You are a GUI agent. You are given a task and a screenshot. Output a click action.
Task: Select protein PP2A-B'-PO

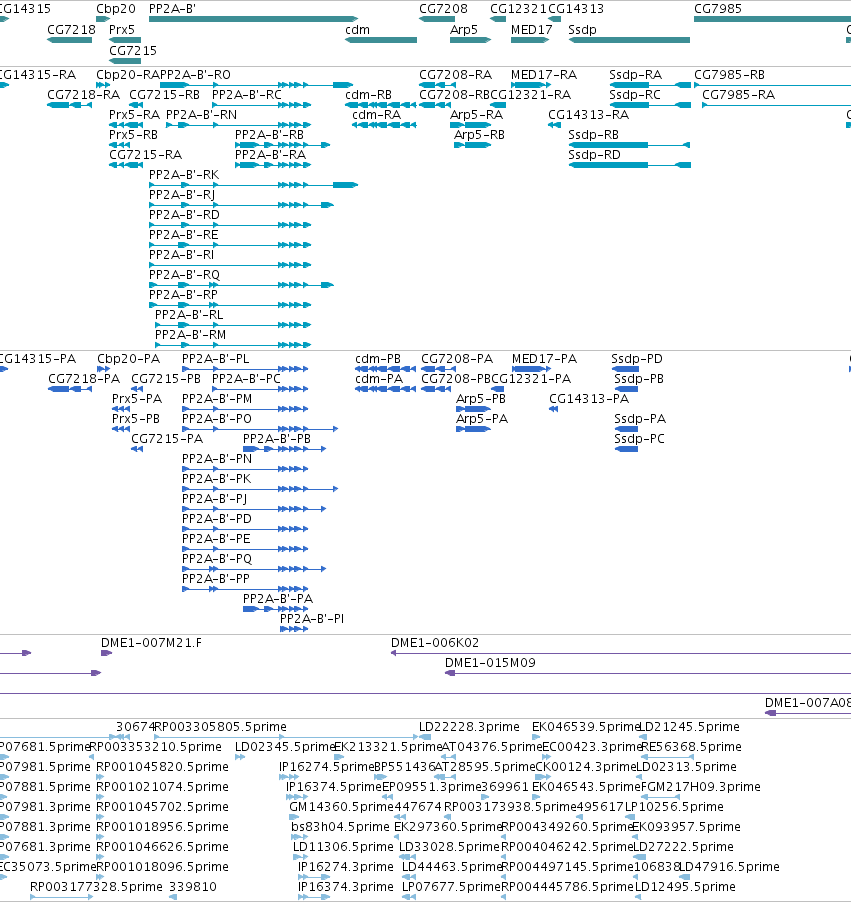[216, 418]
